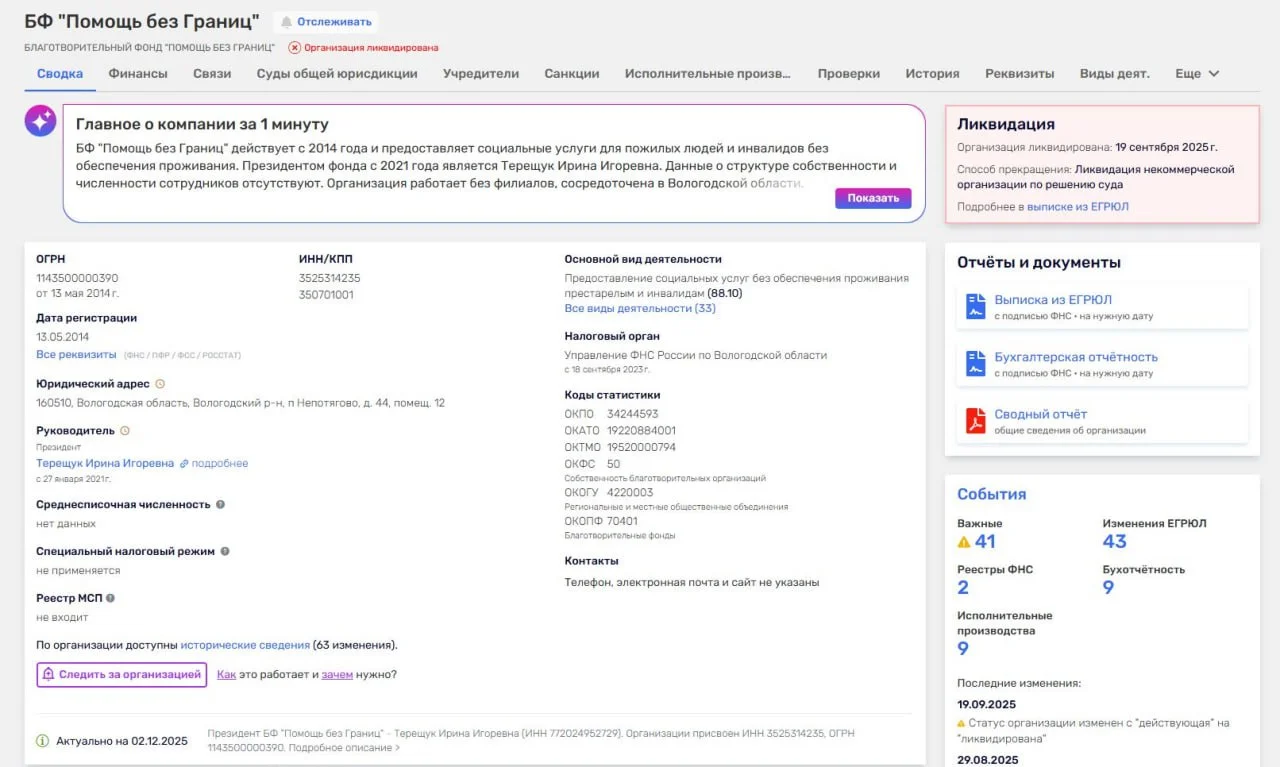
Task: Click the ОКПО code 34244593
Action: tap(633, 414)
